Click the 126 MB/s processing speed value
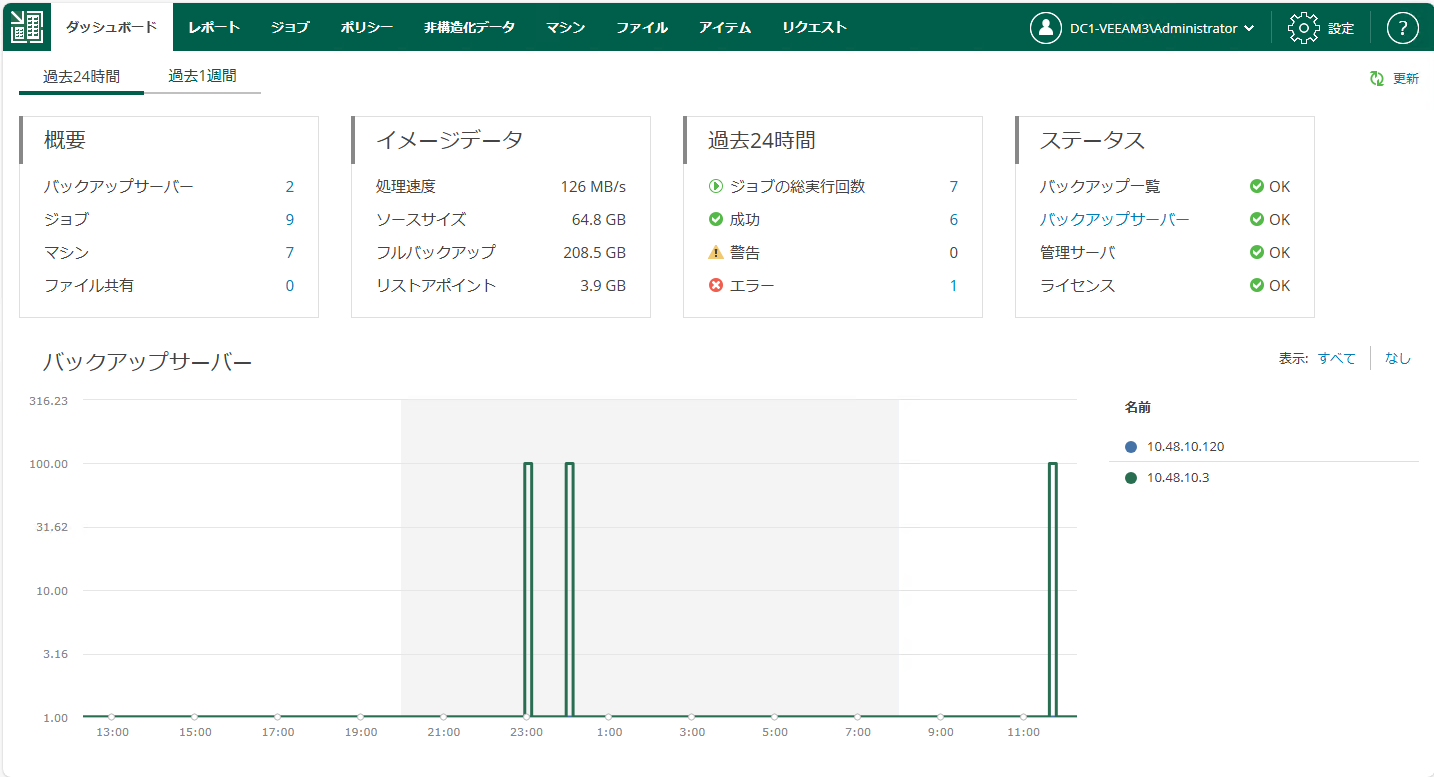Viewport: 1434px width, 777px height. 593,186
